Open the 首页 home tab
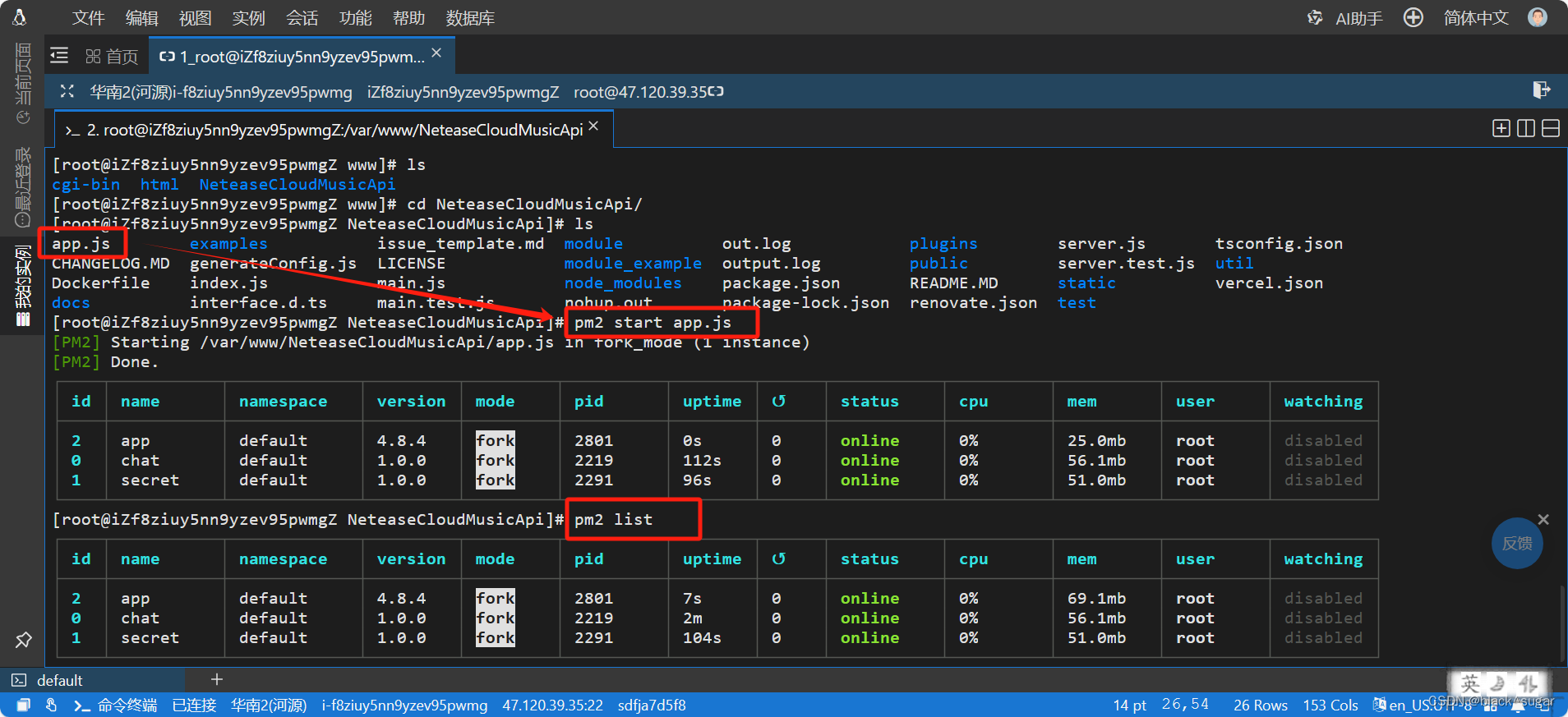 click(112, 57)
